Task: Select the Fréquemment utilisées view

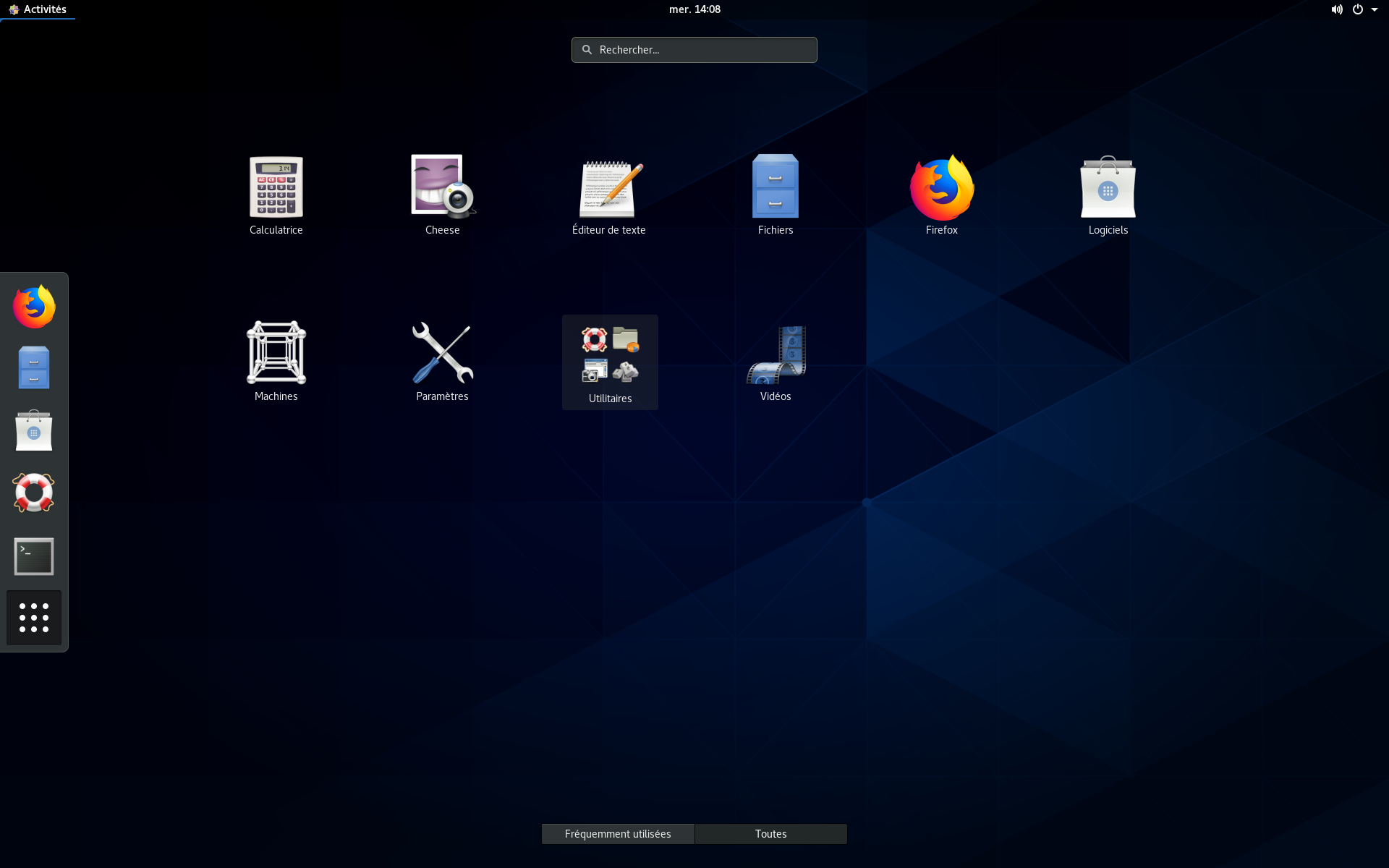Action: click(x=618, y=833)
